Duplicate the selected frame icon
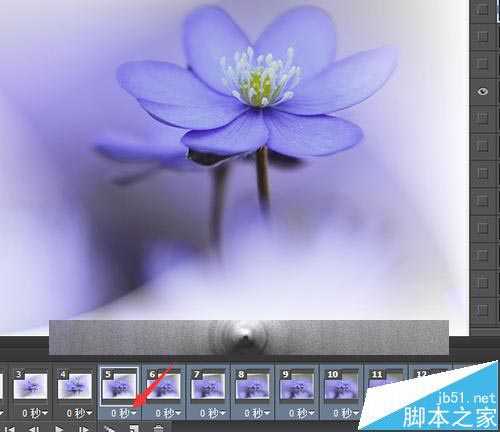 tap(134, 428)
